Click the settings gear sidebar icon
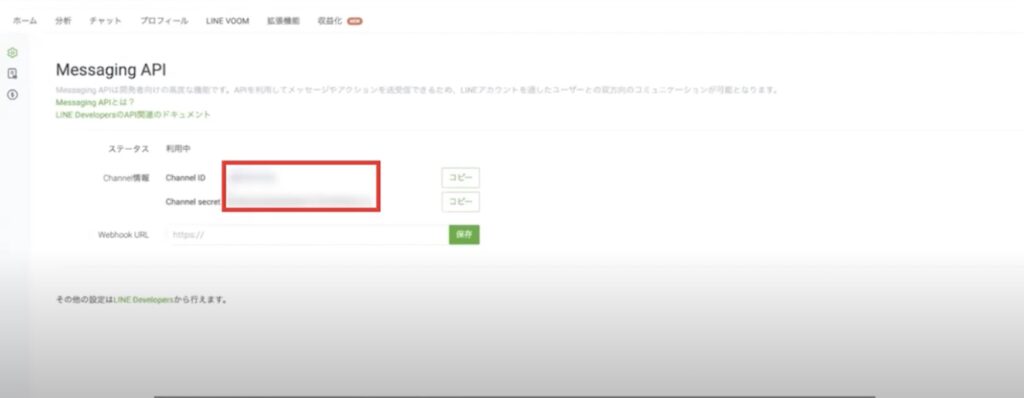The image size is (1024, 398). pos(12,53)
